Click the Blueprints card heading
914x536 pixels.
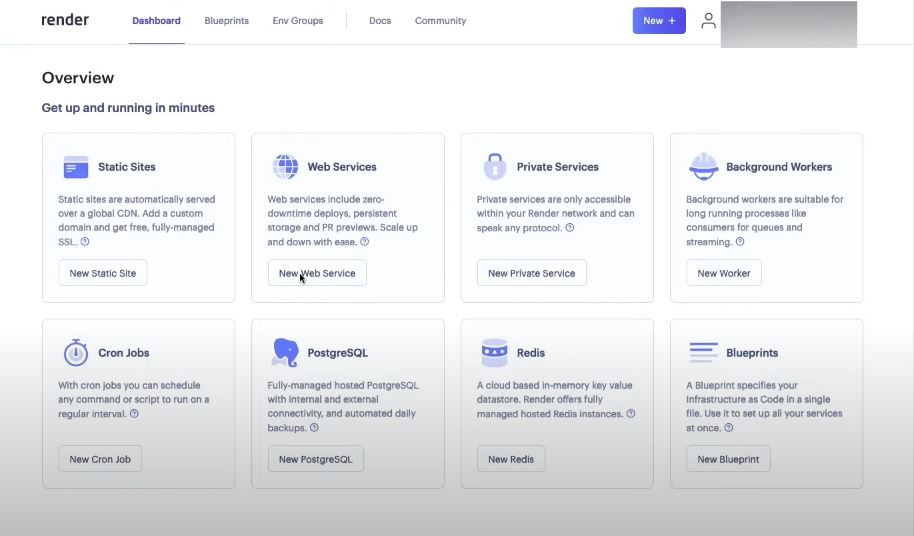coord(752,352)
